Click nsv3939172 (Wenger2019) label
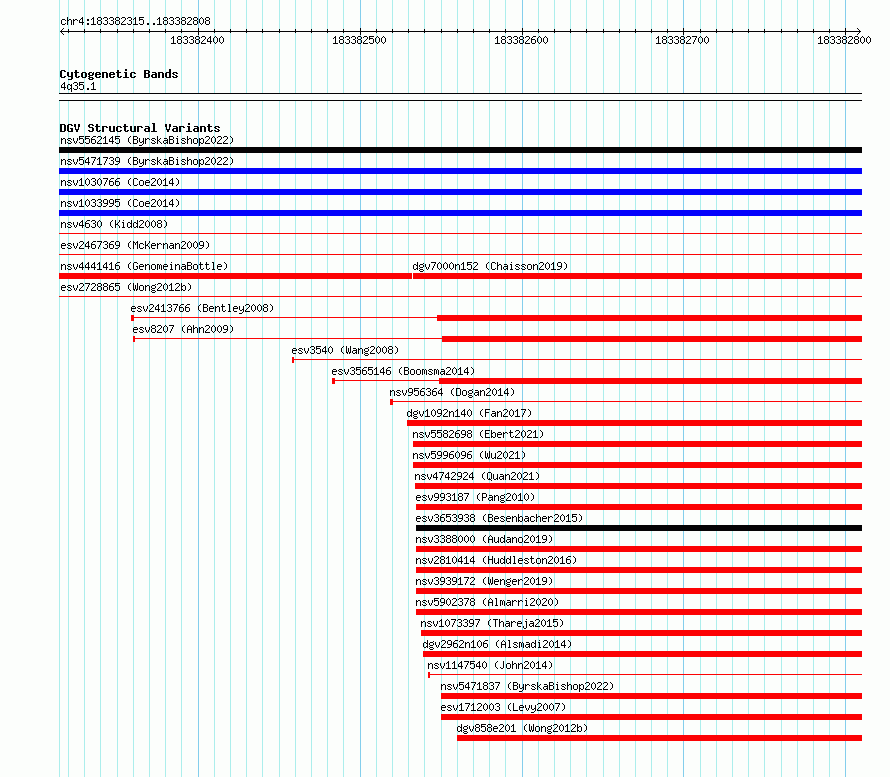 (484, 581)
